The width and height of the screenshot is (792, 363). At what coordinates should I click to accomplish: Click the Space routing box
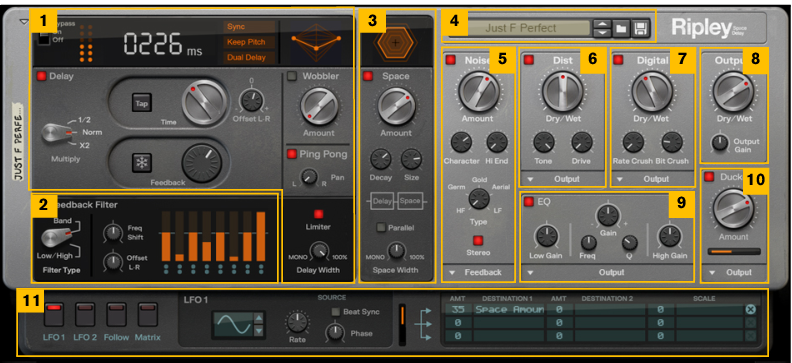410,201
